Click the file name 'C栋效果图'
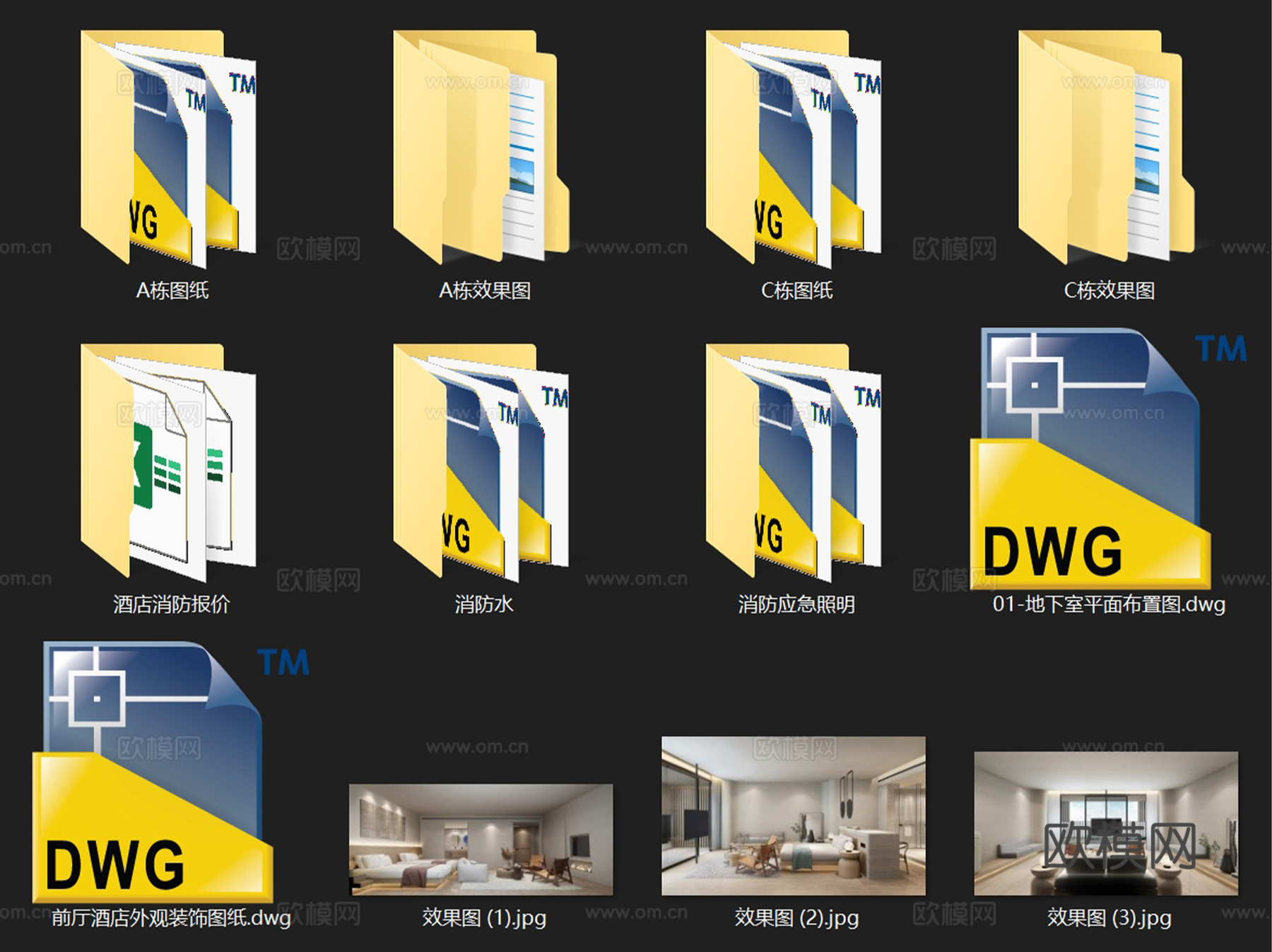Image resolution: width=1272 pixels, height=952 pixels. (1109, 290)
